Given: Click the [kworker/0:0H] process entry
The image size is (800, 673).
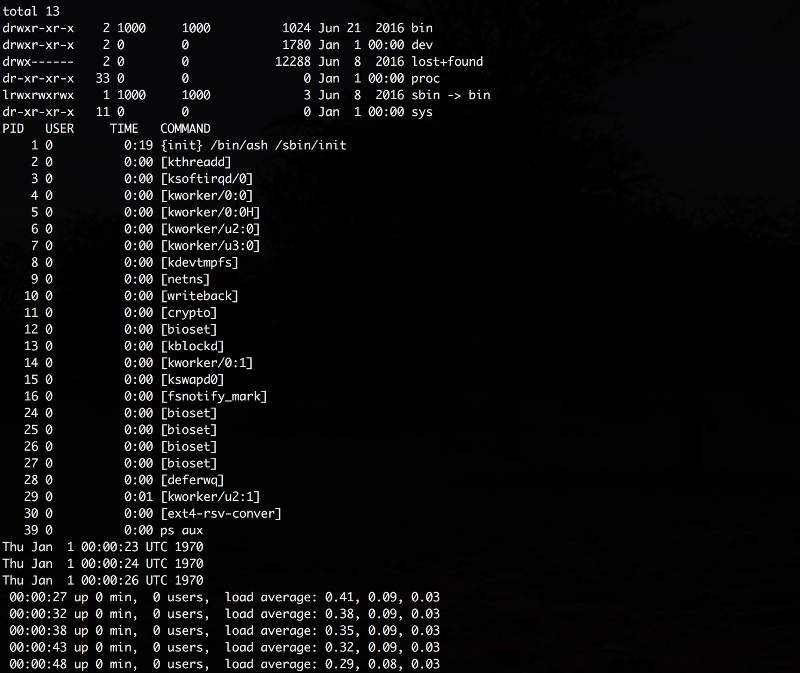Looking at the screenshot, I should tap(210, 212).
